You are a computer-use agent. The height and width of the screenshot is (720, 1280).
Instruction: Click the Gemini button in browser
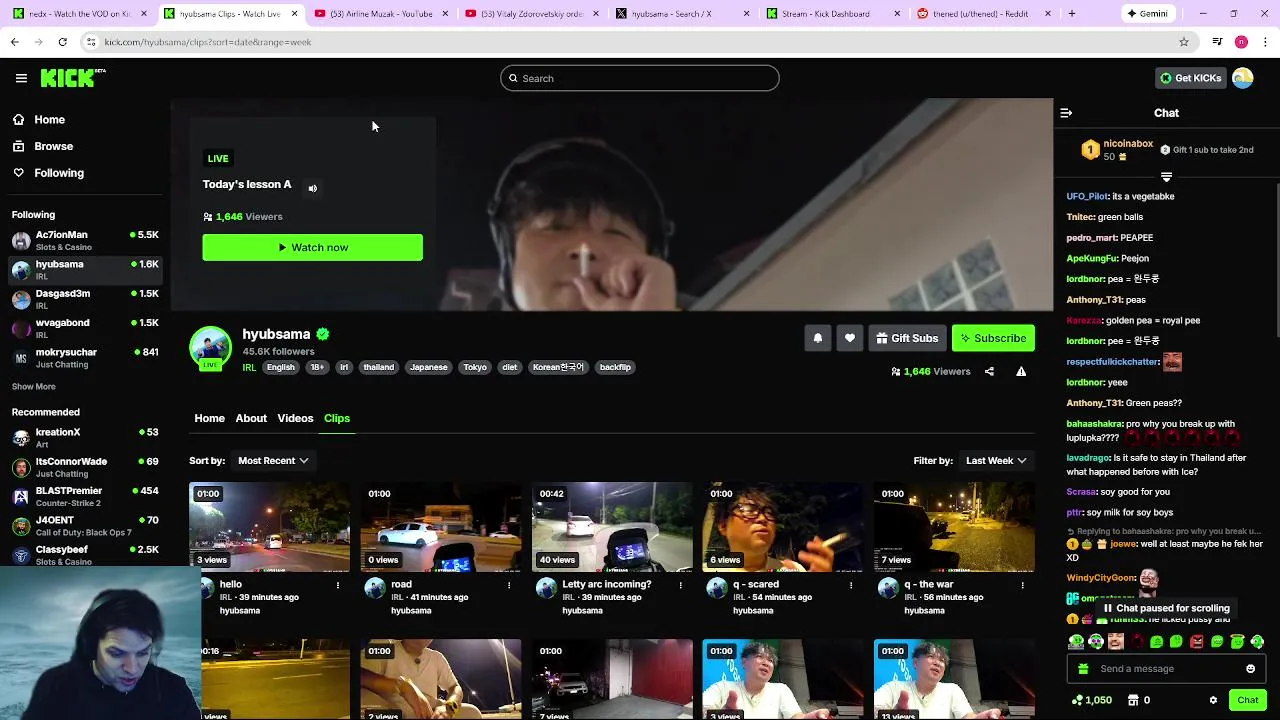coord(1147,14)
